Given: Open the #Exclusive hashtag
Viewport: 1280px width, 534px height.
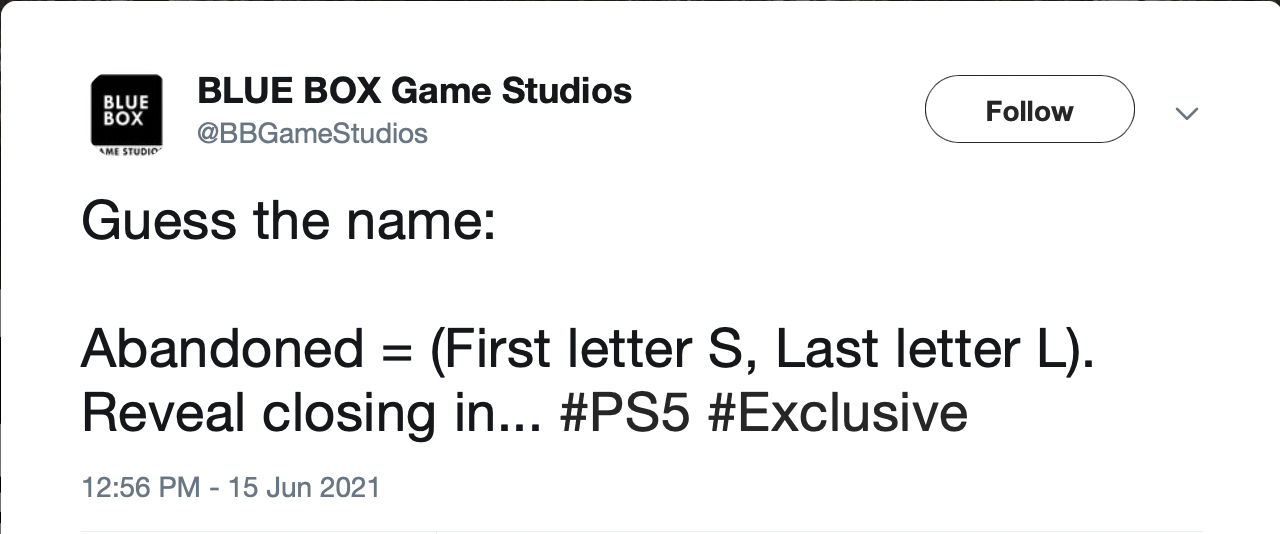Looking at the screenshot, I should pyautogui.click(x=837, y=413).
